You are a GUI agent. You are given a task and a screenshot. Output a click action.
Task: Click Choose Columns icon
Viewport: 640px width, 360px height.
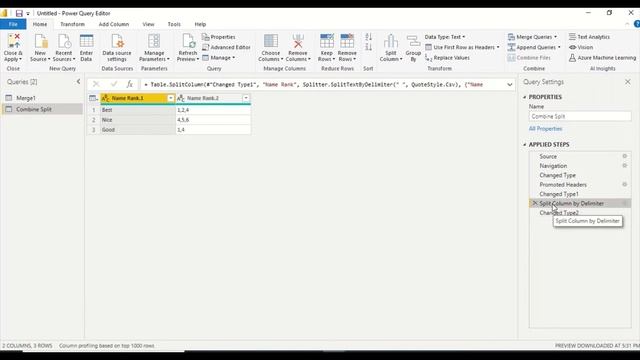pyautogui.click(x=271, y=41)
